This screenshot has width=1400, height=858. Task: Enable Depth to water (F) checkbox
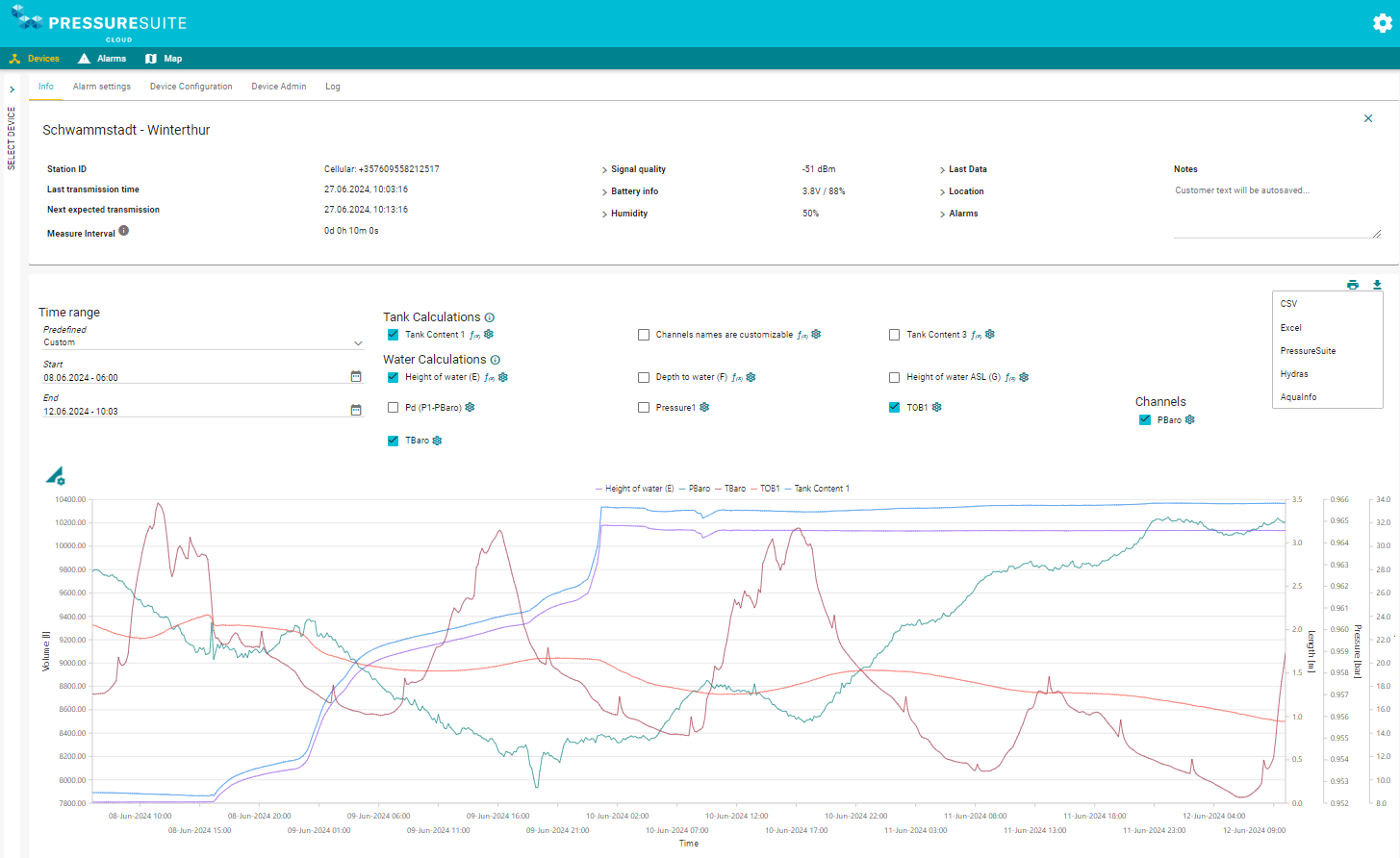tap(644, 377)
